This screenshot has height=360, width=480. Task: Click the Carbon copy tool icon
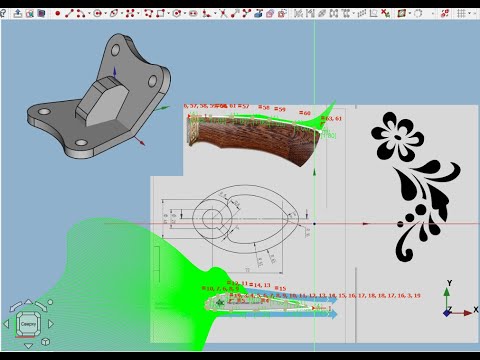pos(270,14)
